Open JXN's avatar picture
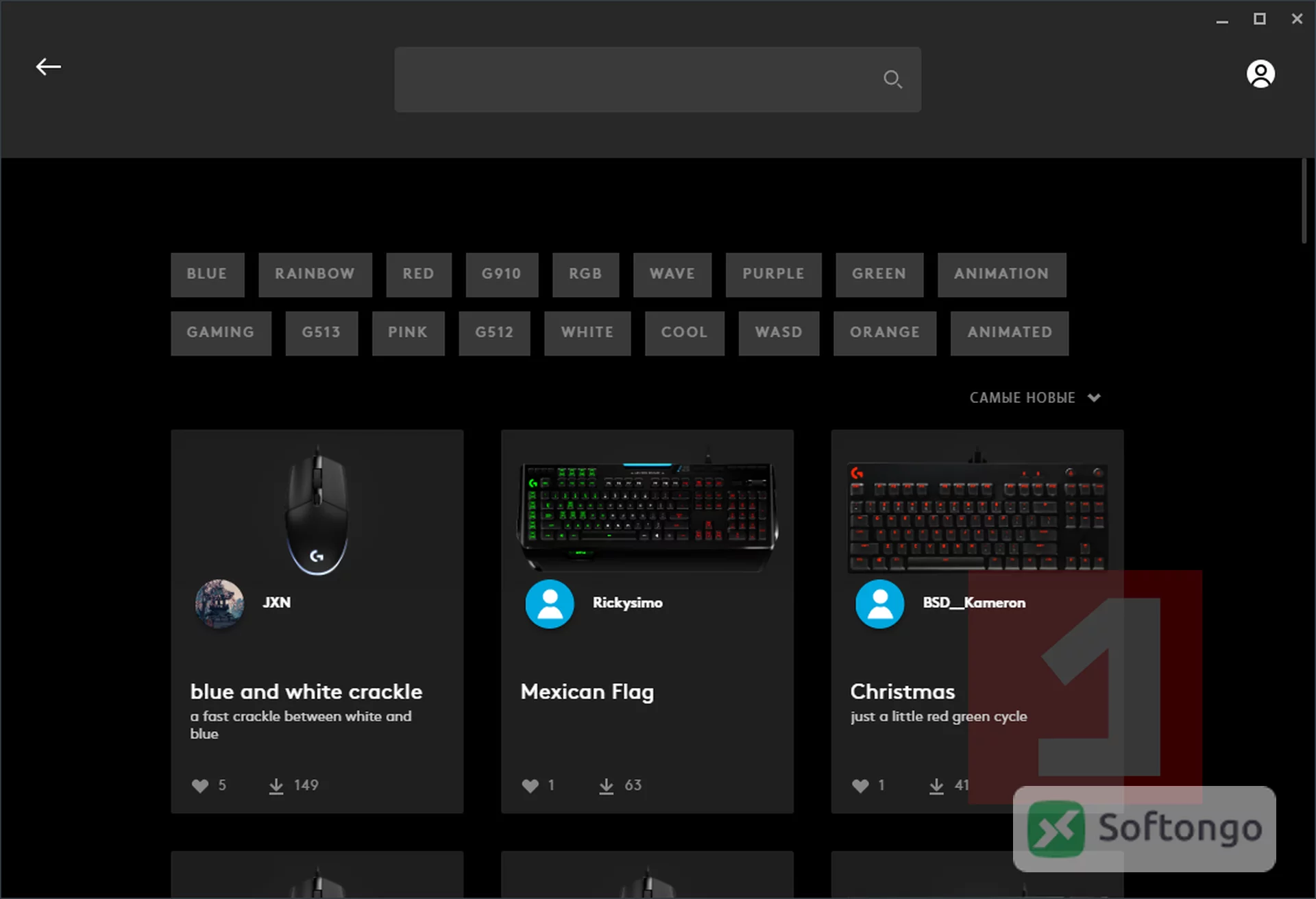The image size is (1316, 899). [x=219, y=604]
